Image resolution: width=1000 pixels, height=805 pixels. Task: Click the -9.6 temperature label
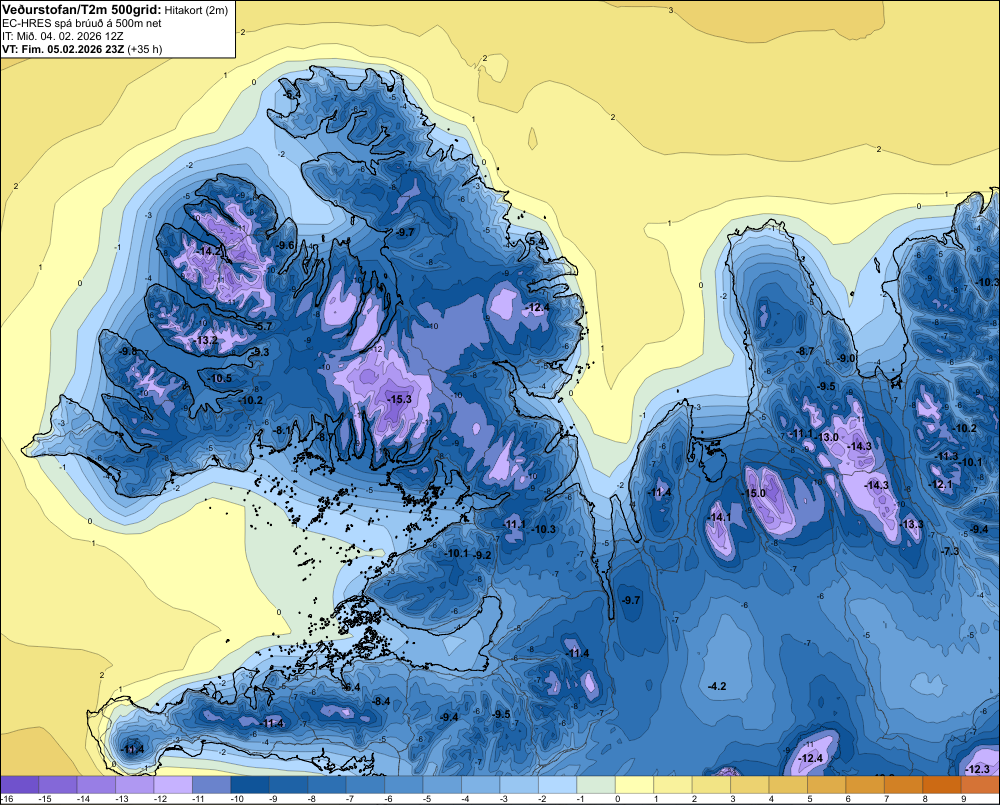[x=286, y=246]
